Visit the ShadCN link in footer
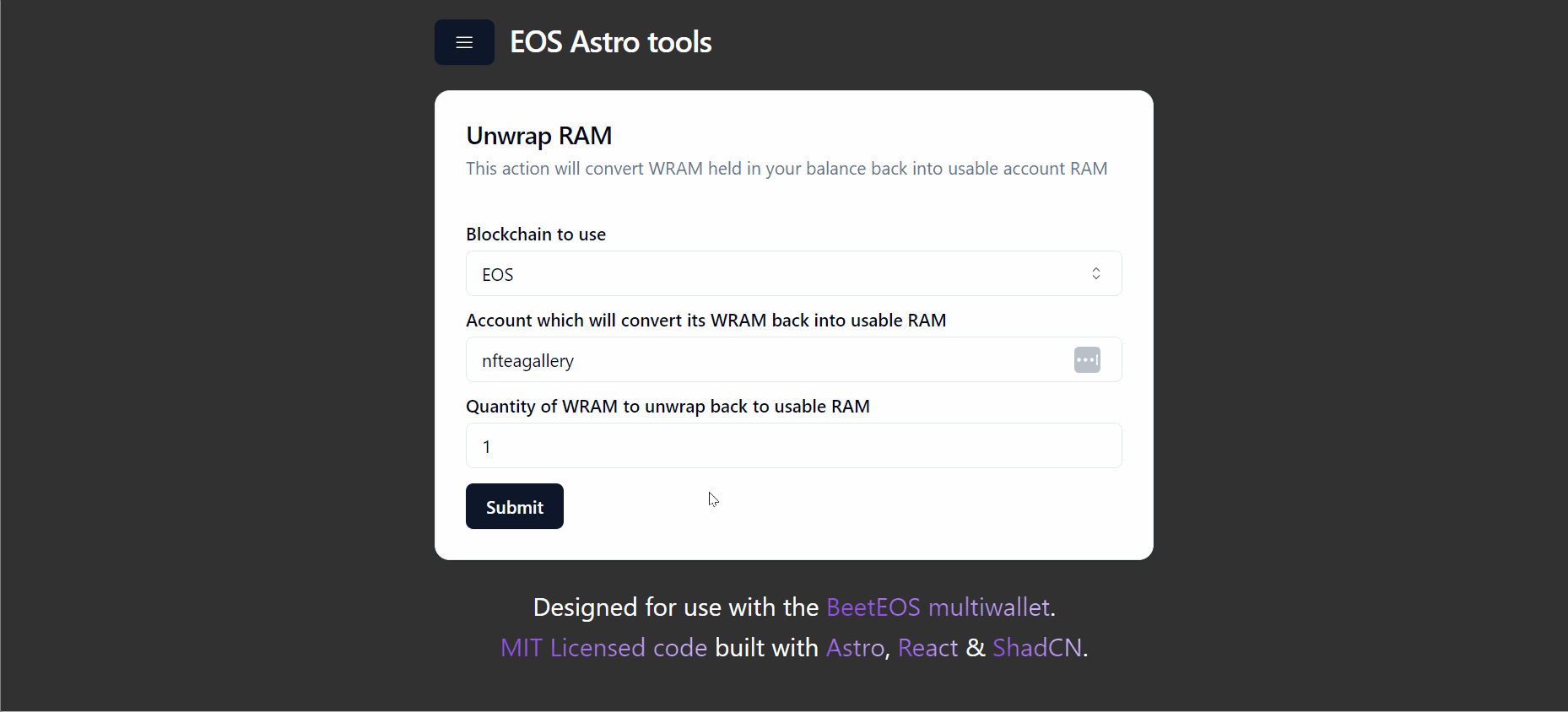 (1037, 648)
